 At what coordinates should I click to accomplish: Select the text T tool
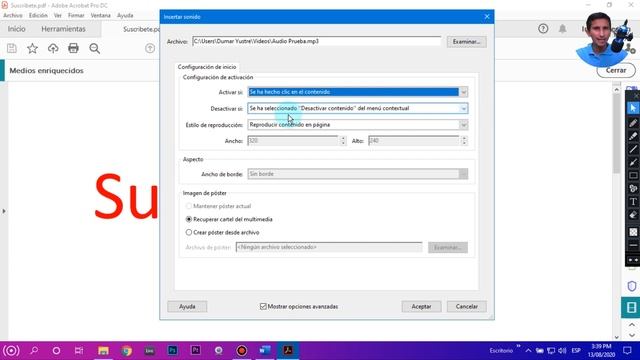[633, 202]
